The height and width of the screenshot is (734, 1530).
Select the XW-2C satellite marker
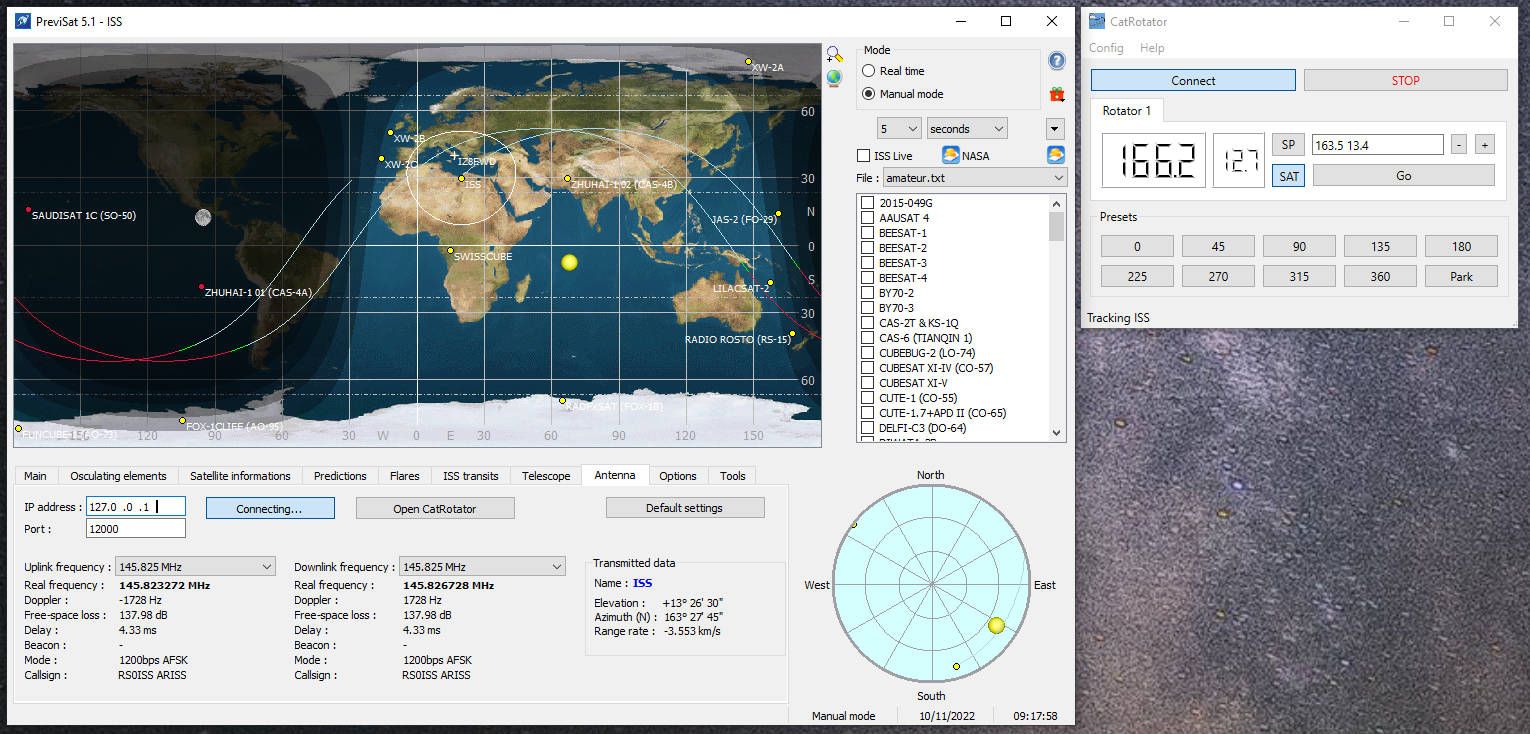(x=381, y=159)
